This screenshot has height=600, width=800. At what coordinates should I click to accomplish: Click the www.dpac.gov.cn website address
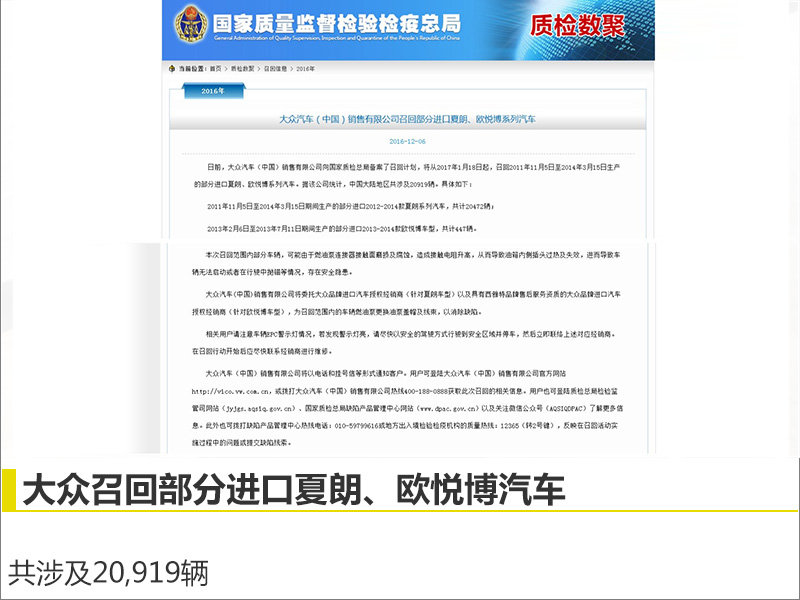(x=447, y=408)
